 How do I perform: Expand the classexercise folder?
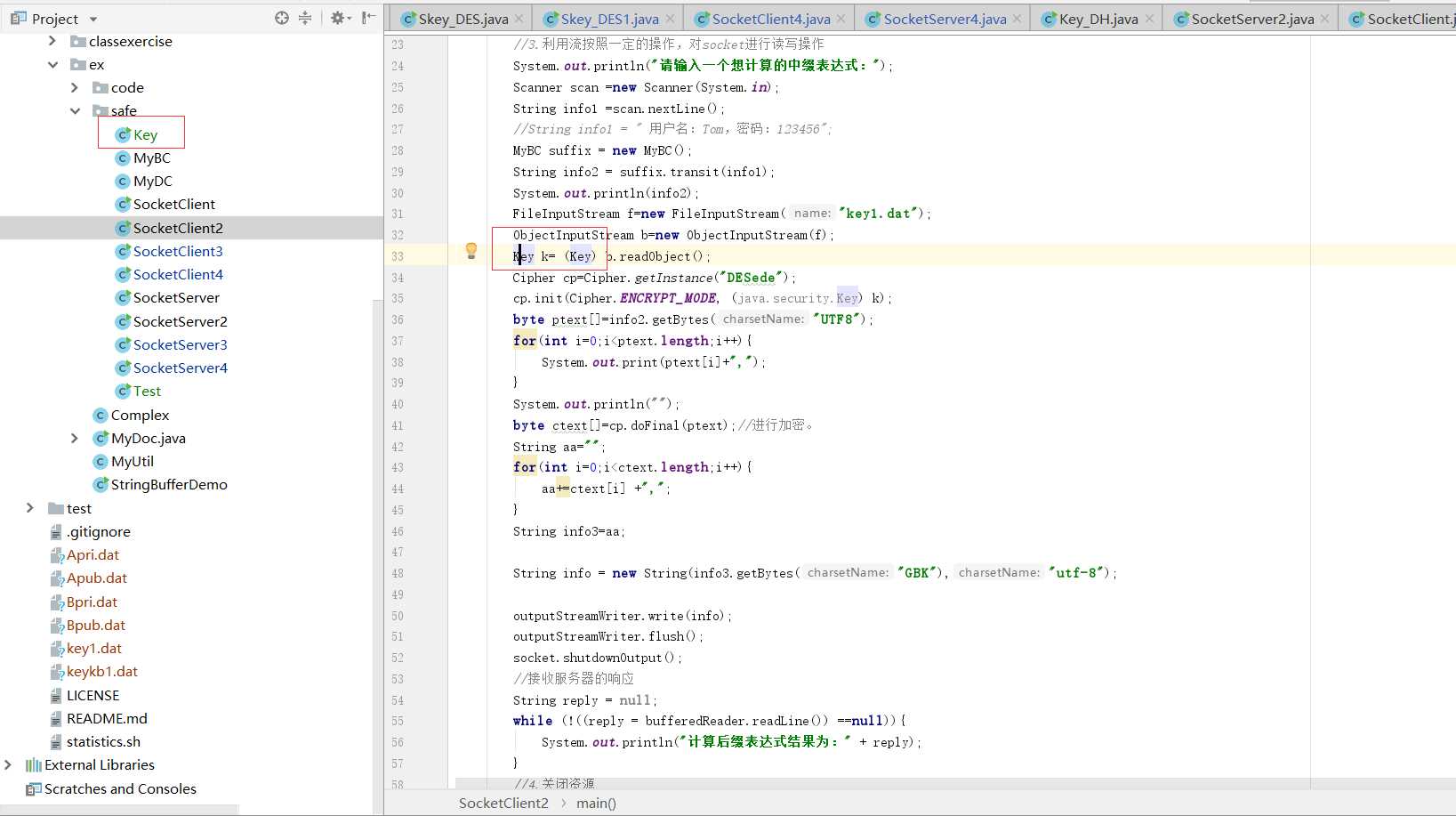52,41
